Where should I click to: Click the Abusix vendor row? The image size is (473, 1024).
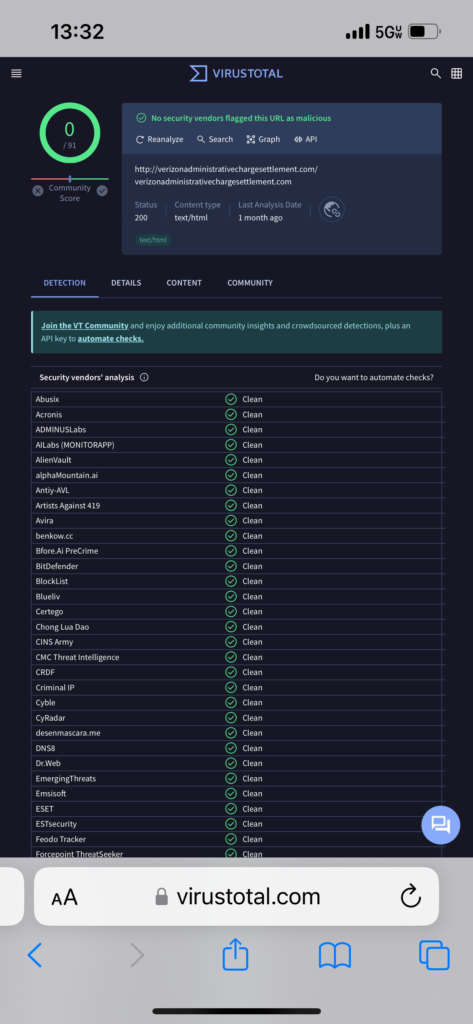pyautogui.click(x=236, y=399)
